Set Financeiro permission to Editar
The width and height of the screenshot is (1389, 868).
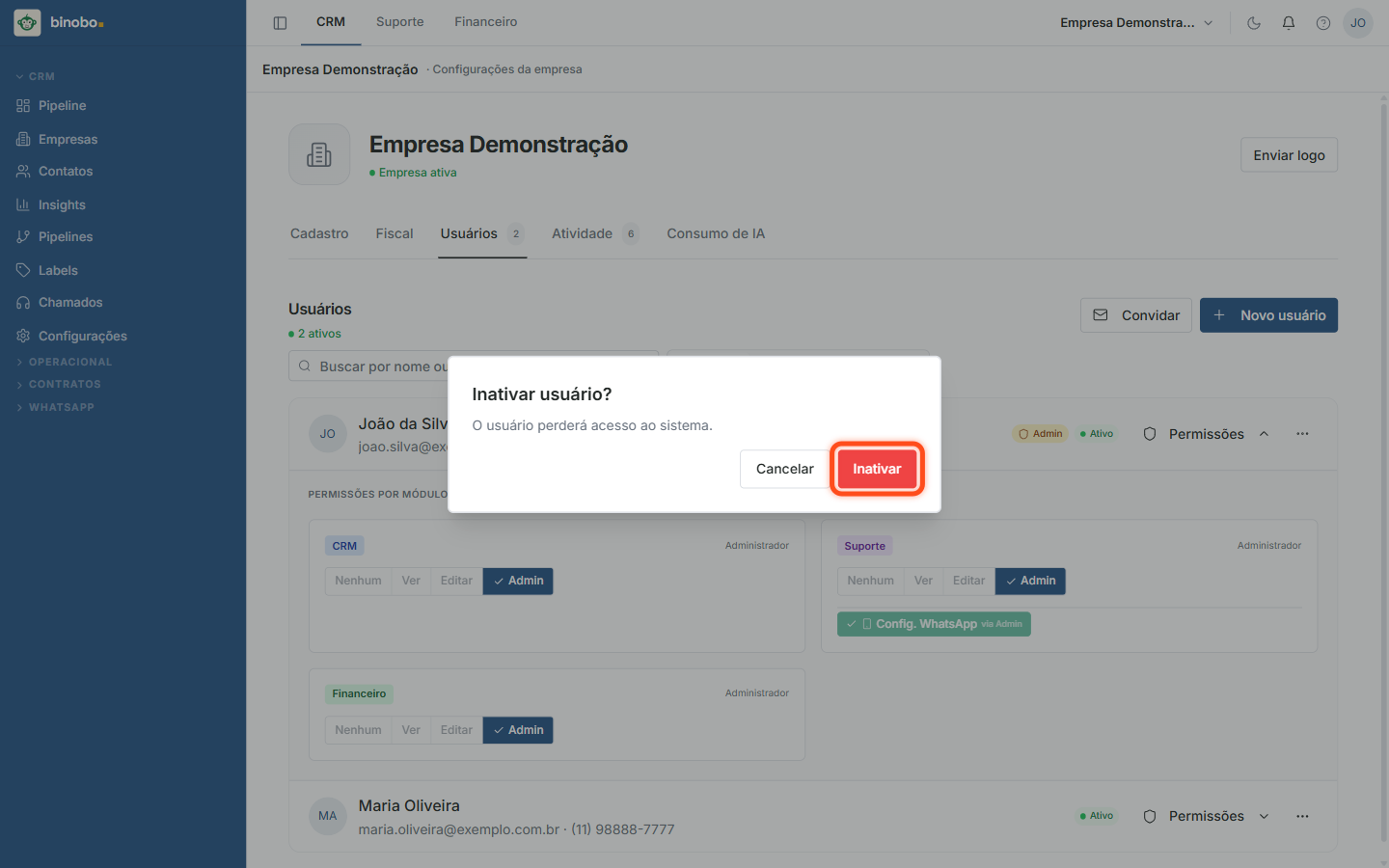[456, 730]
